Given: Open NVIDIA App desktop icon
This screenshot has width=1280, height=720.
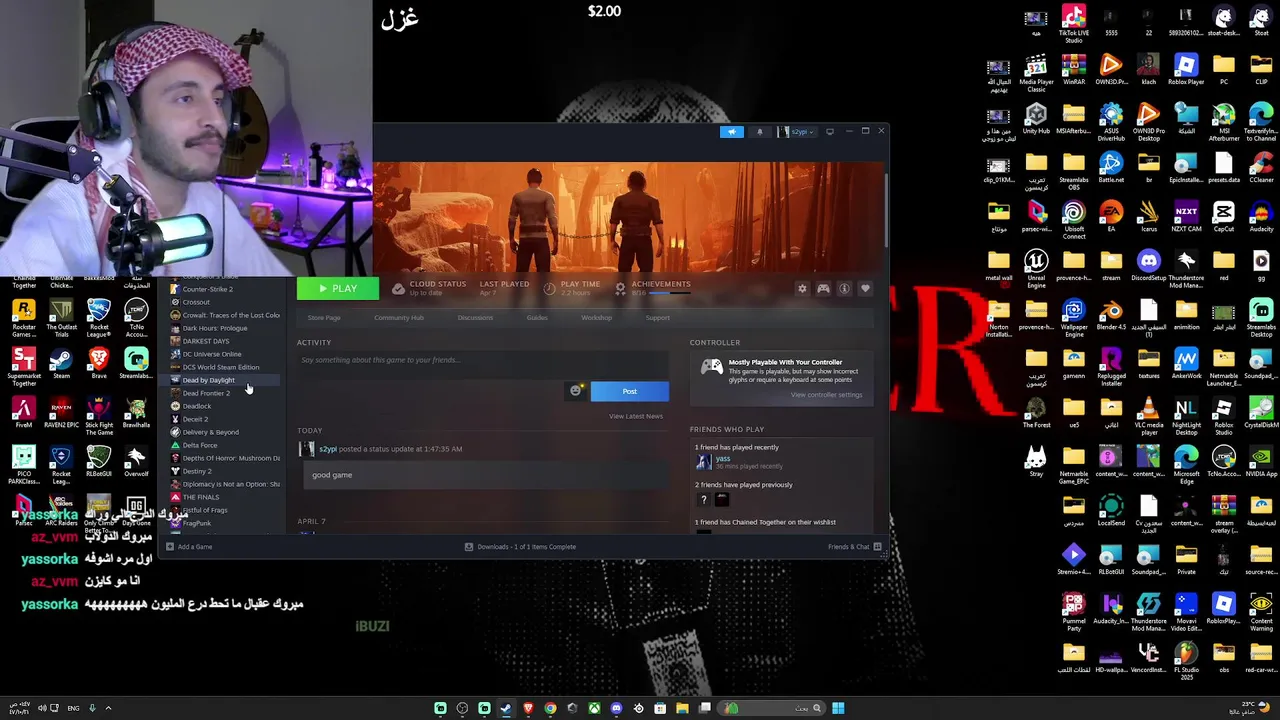Looking at the screenshot, I should tap(1261, 462).
